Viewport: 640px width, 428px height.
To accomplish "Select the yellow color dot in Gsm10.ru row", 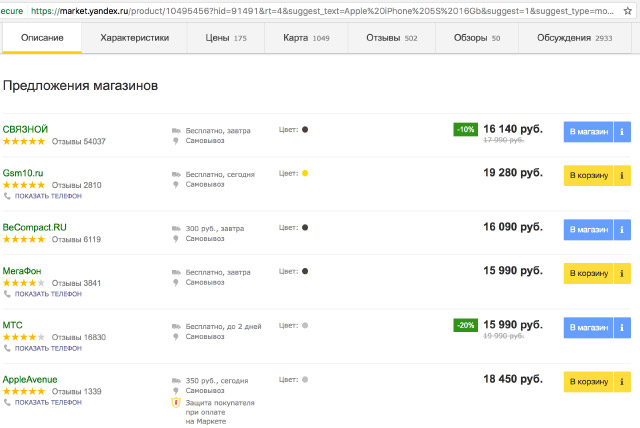I will tap(305, 173).
